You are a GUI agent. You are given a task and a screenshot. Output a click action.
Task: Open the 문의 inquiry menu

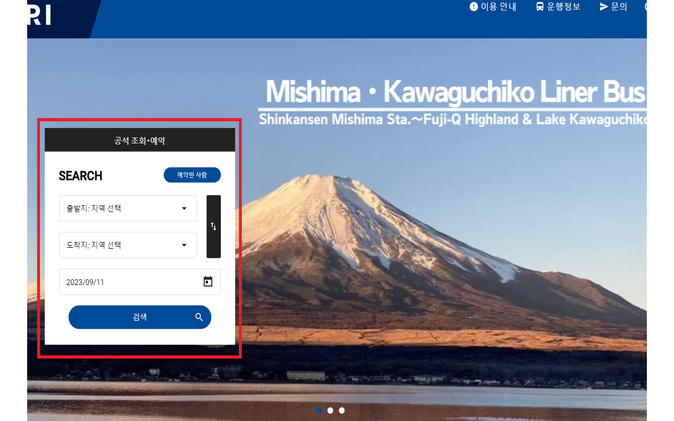(613, 7)
